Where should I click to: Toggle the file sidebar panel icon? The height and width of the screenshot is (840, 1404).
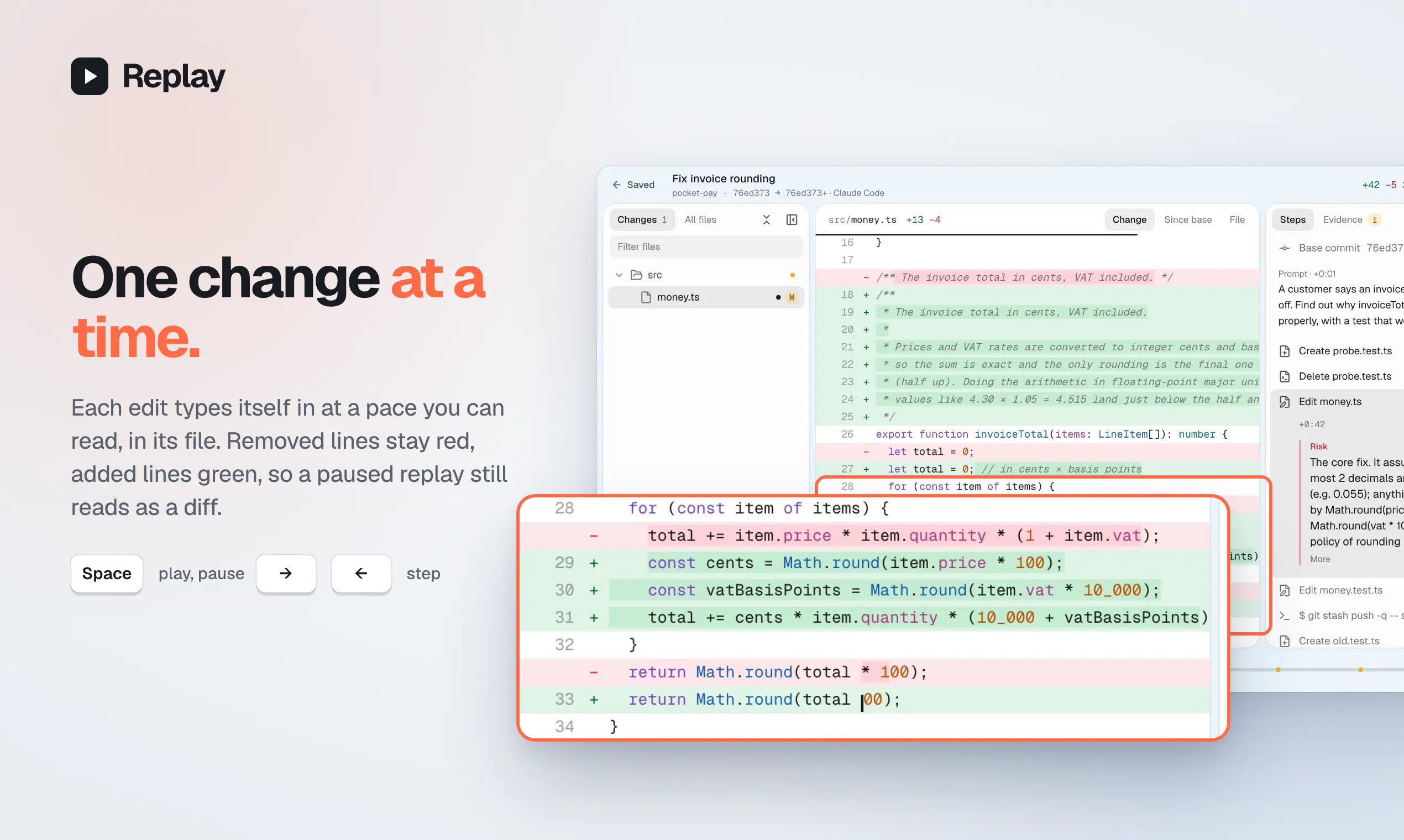coord(792,219)
